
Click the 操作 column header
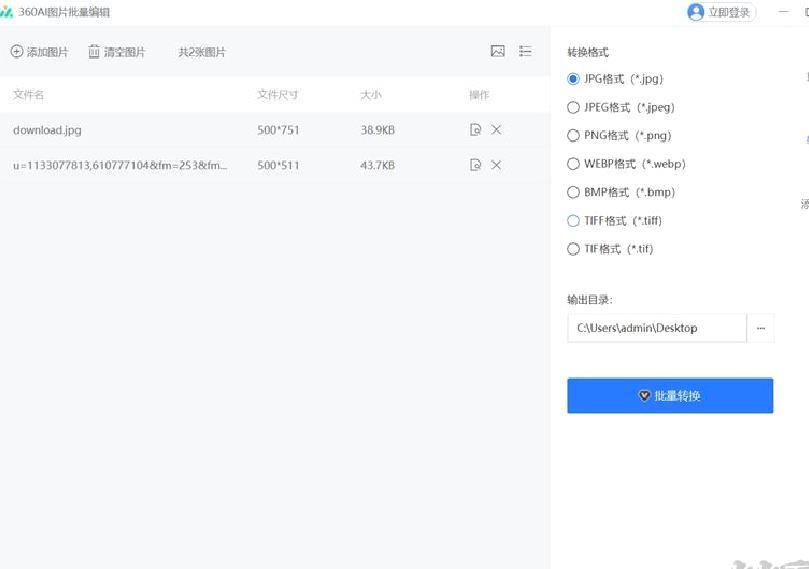click(479, 94)
